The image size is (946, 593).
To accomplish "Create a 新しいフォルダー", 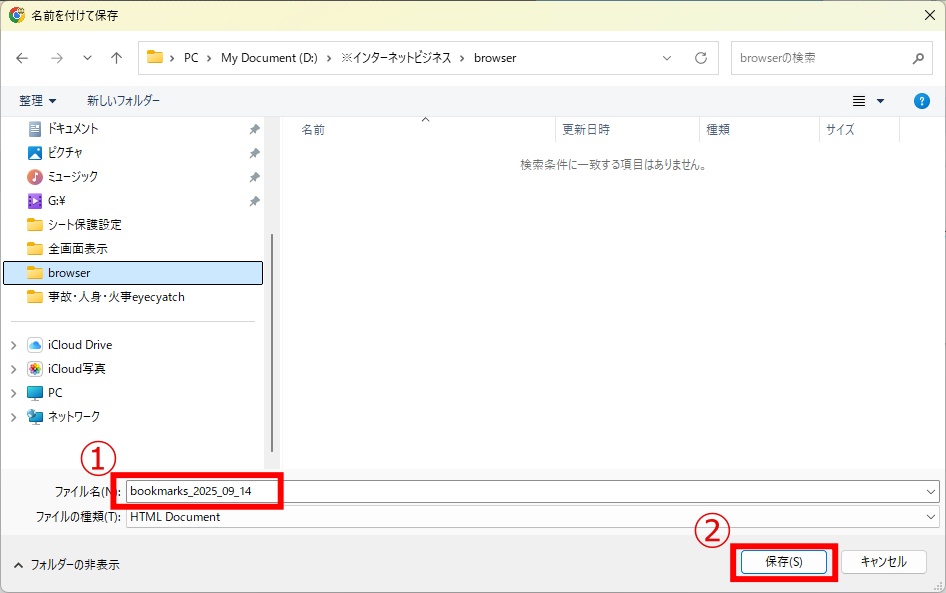I will pyautogui.click(x=123, y=101).
